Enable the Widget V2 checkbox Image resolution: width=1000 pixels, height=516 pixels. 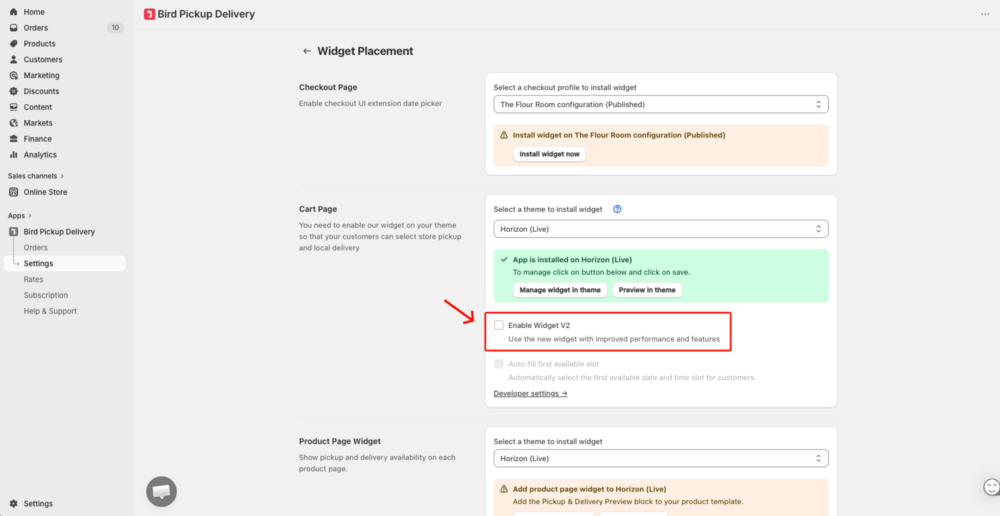click(x=499, y=325)
